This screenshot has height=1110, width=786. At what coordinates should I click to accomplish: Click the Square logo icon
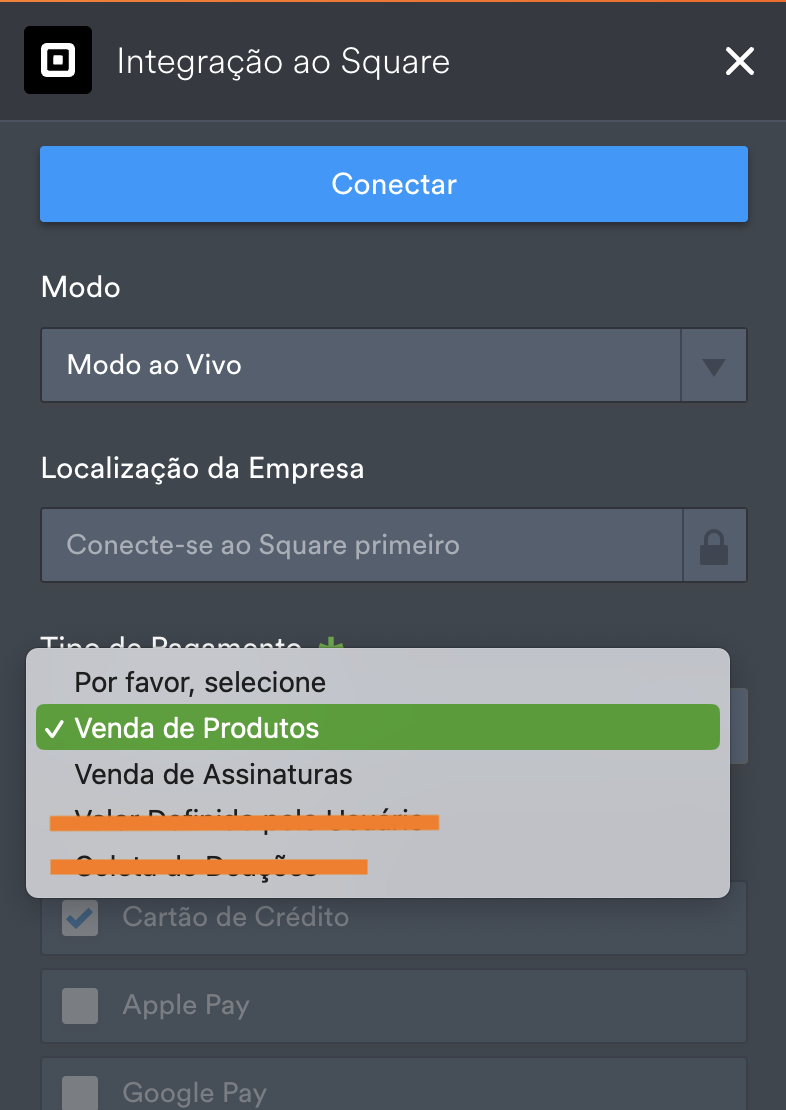pyautogui.click(x=58, y=60)
